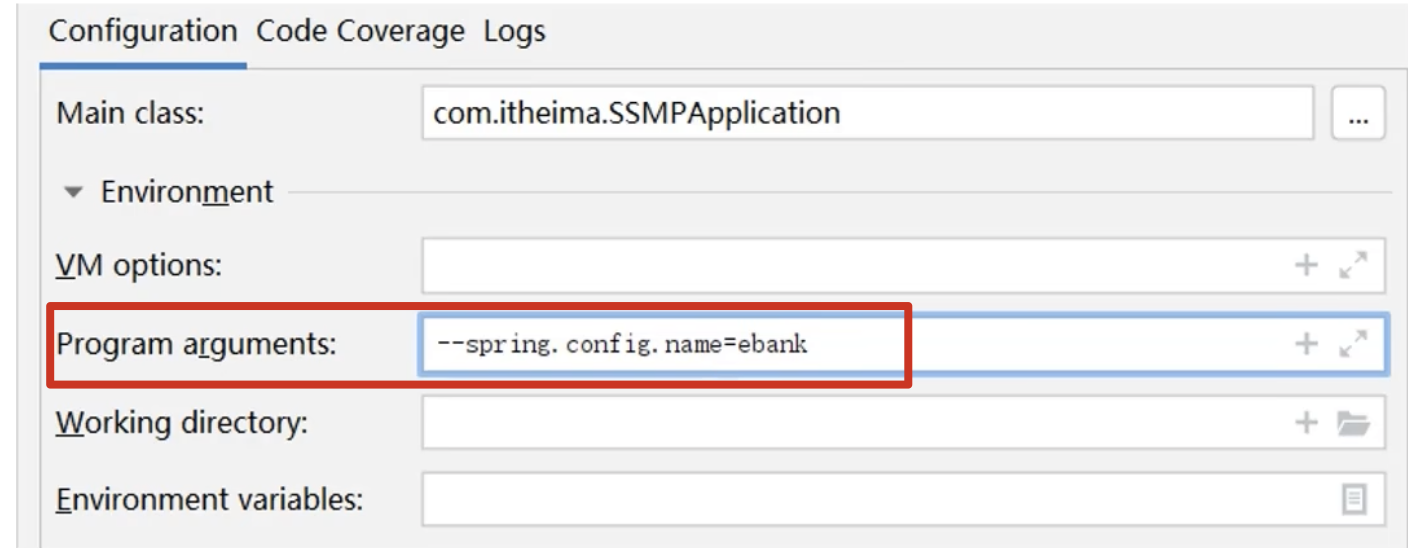Click the Main class input field
This screenshot has height=548, width=1408.
pyautogui.click(x=867, y=113)
